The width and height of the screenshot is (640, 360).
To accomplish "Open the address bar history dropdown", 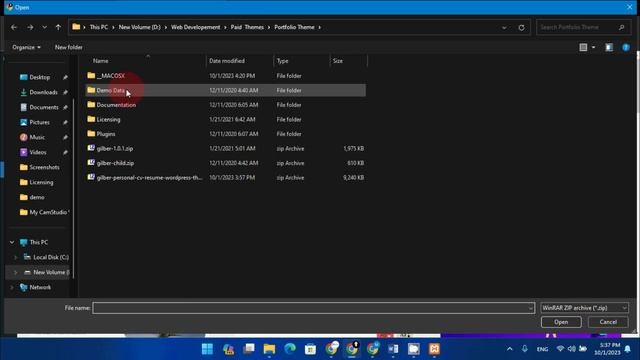I will (504, 27).
